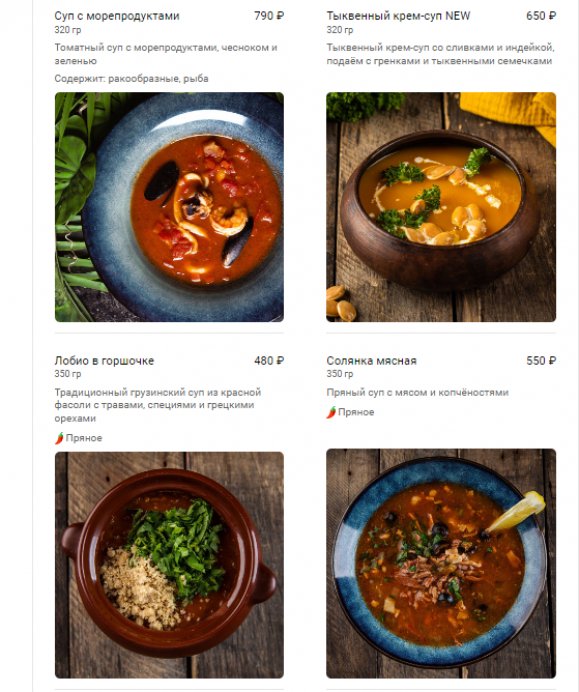Click the chili pepper icon under Солянка мясная
579x692 pixels.
tap(331, 412)
